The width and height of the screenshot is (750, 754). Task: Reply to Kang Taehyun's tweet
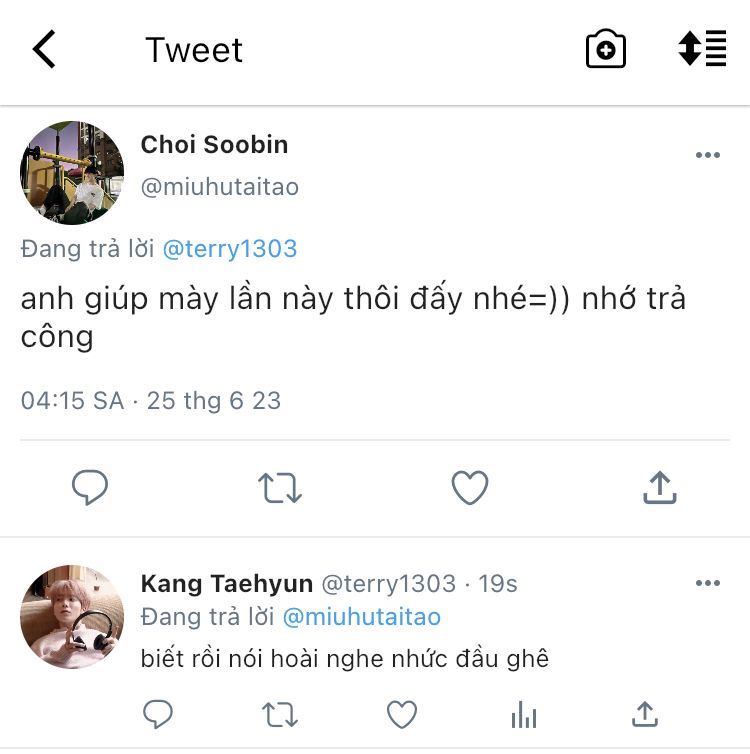(158, 714)
